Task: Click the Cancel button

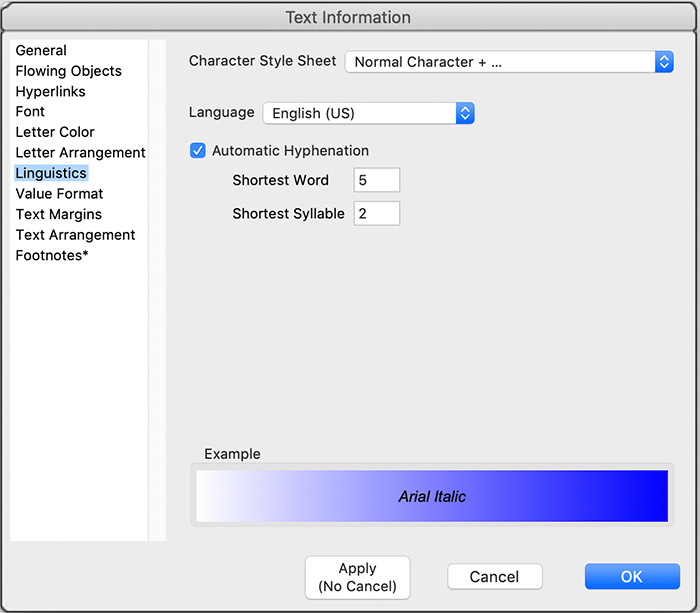Action: point(494,576)
